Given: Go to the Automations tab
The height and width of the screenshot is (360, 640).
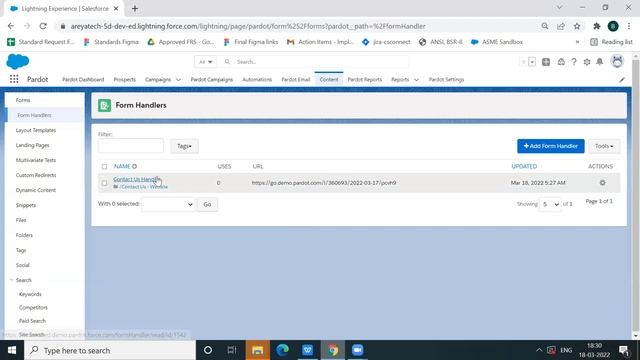Looking at the screenshot, I should pyautogui.click(x=257, y=80).
